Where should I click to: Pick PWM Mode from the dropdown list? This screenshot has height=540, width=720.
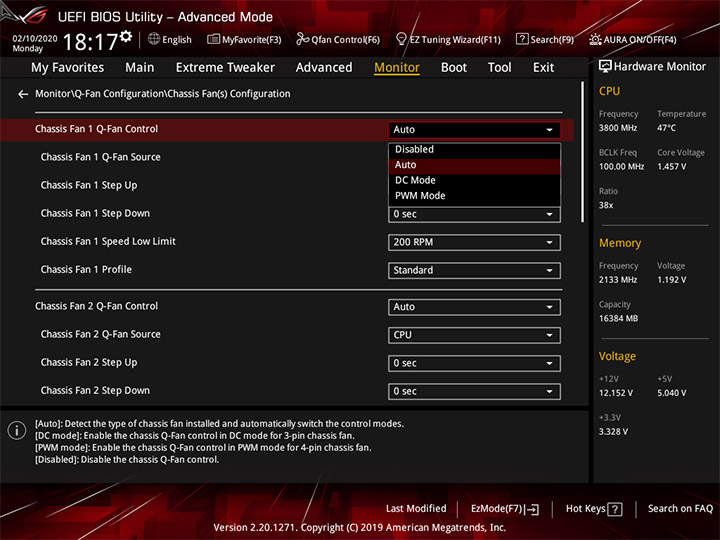pyautogui.click(x=474, y=196)
